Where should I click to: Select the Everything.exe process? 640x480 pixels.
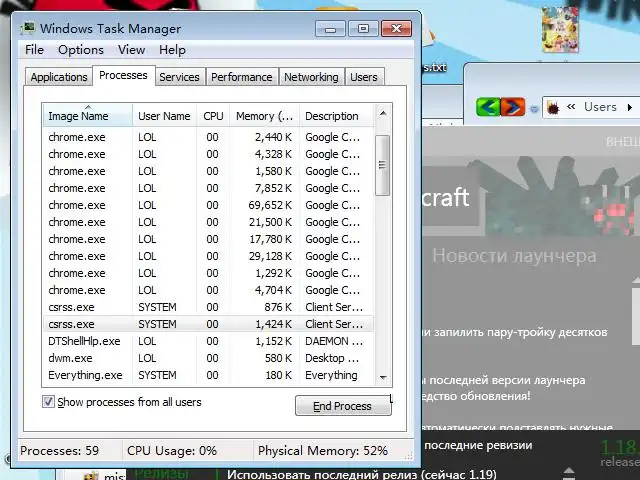208,375
